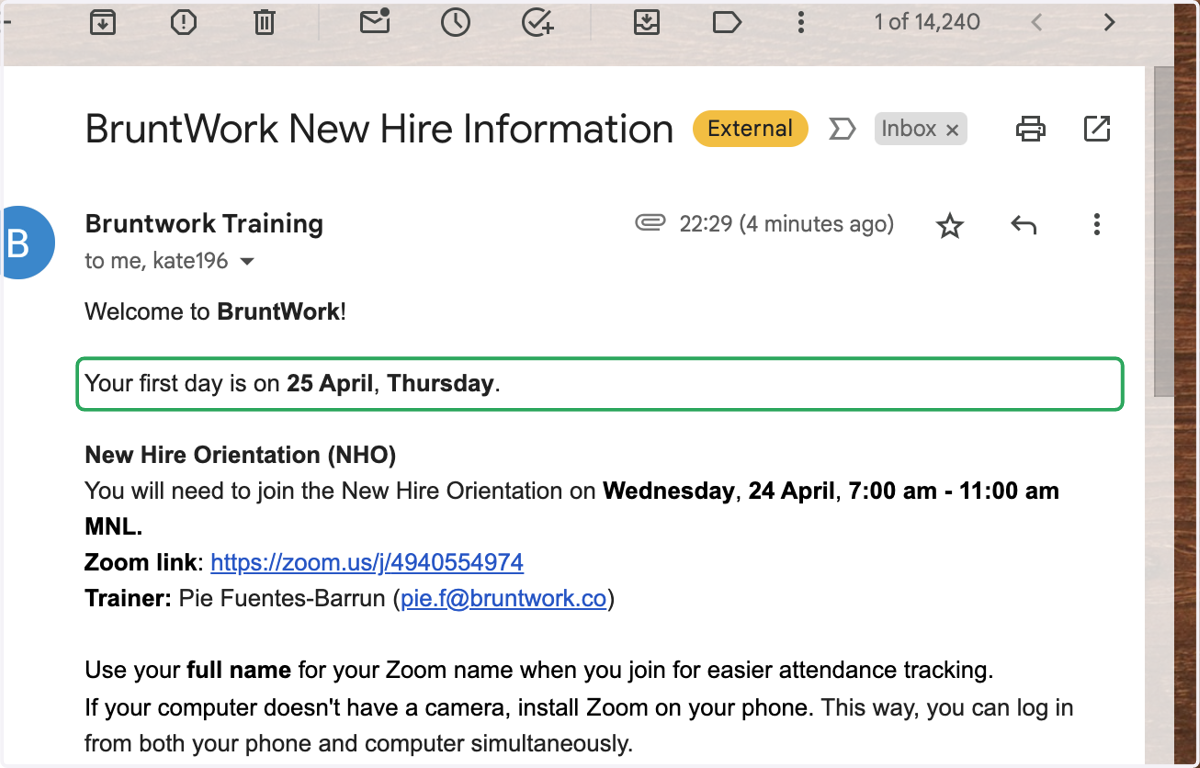The height and width of the screenshot is (768, 1200).
Task: Open the message More menu dots
Action: 1097,224
